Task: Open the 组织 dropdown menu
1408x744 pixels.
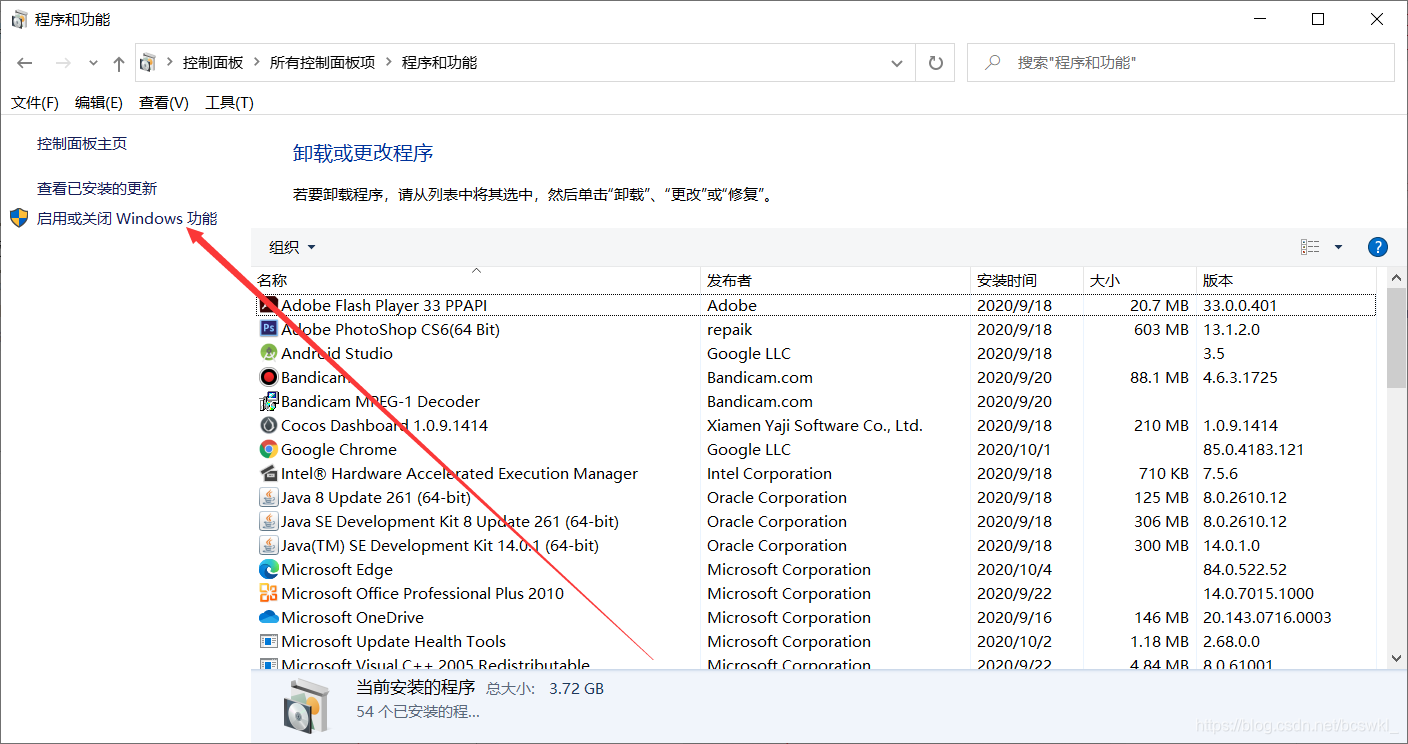Action: (292, 247)
